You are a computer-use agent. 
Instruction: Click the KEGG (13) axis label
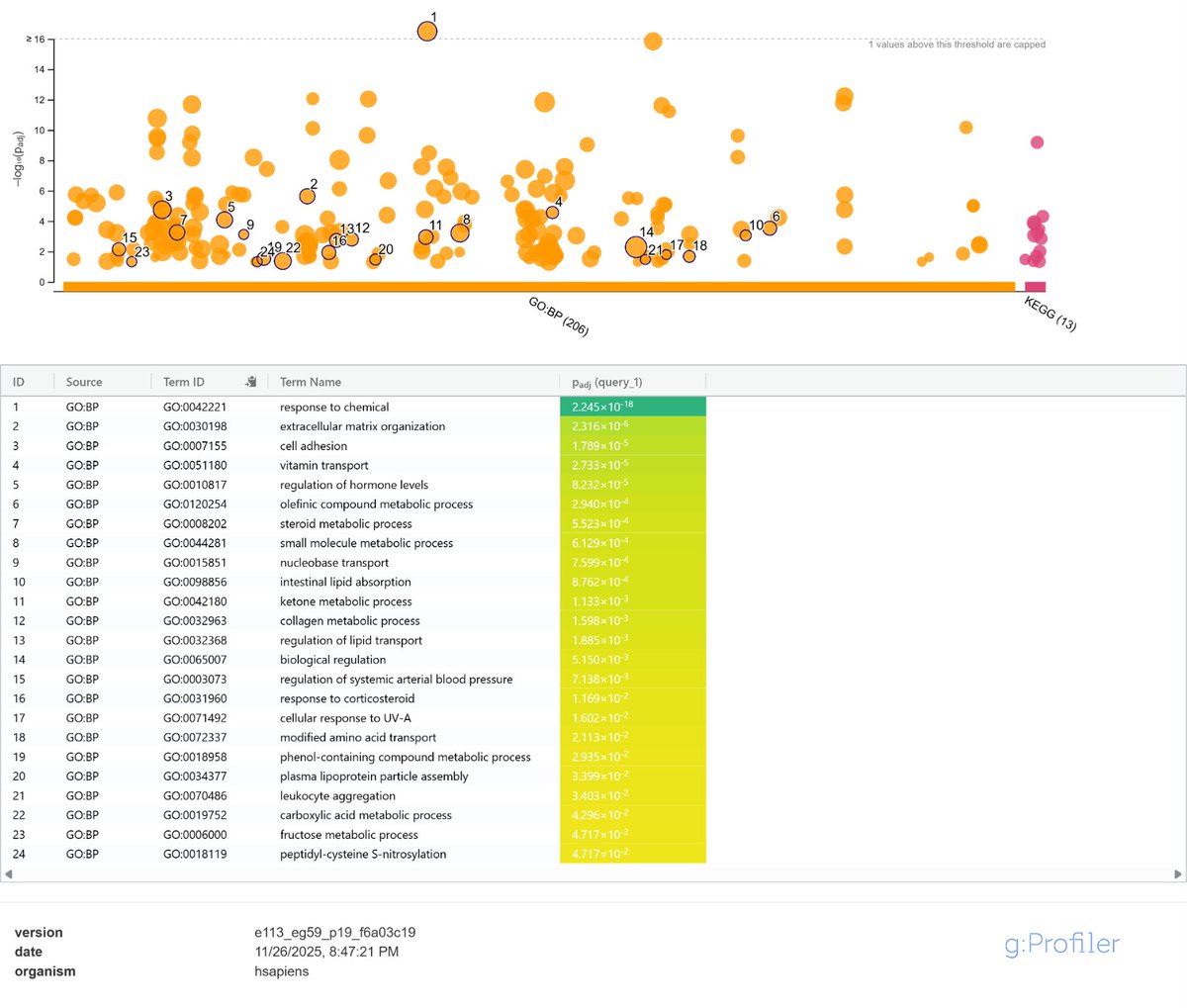pyautogui.click(x=1049, y=314)
